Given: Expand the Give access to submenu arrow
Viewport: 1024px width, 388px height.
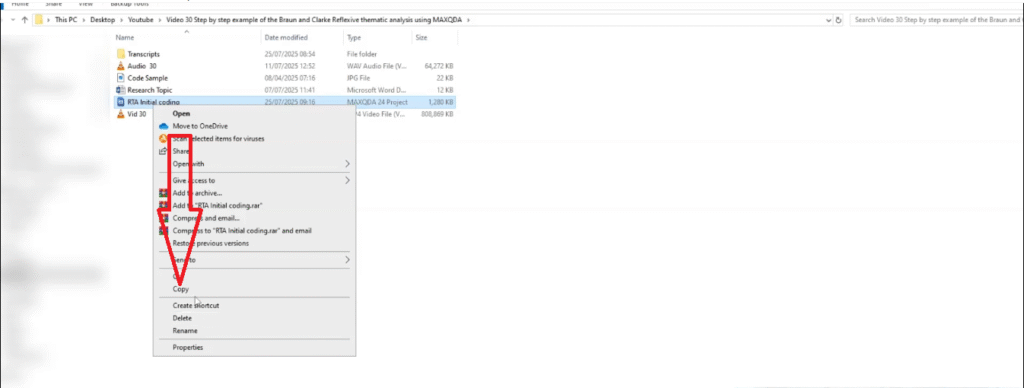Looking at the screenshot, I should tap(347, 180).
